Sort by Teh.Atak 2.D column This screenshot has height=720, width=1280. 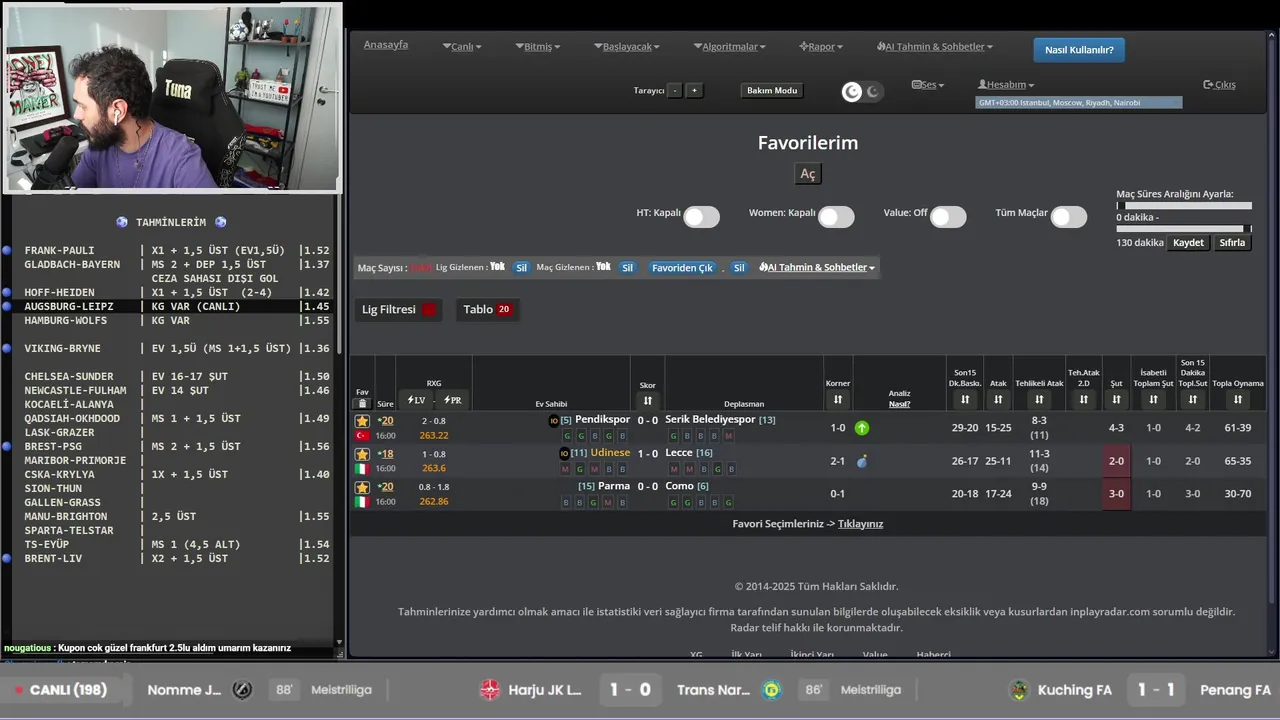point(1084,400)
